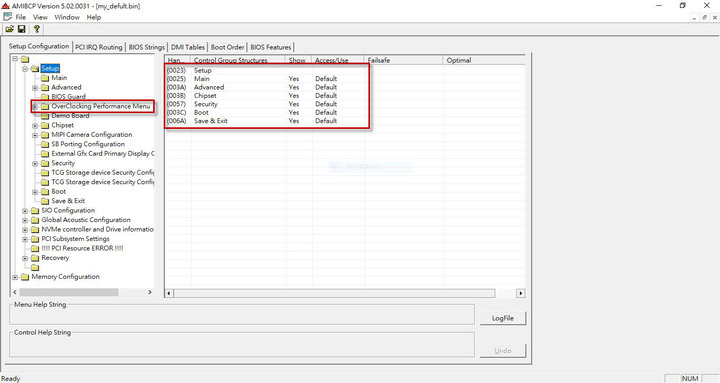Screen dimensions: 720x383
Task: Click the table scroll left arrow
Action: coord(169,293)
